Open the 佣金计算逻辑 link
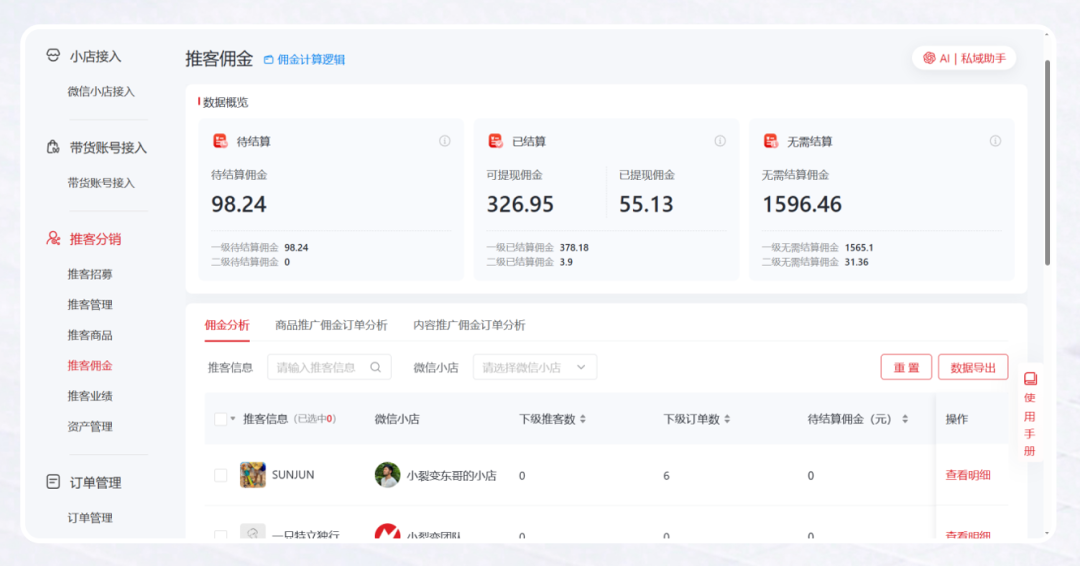 click(x=304, y=60)
